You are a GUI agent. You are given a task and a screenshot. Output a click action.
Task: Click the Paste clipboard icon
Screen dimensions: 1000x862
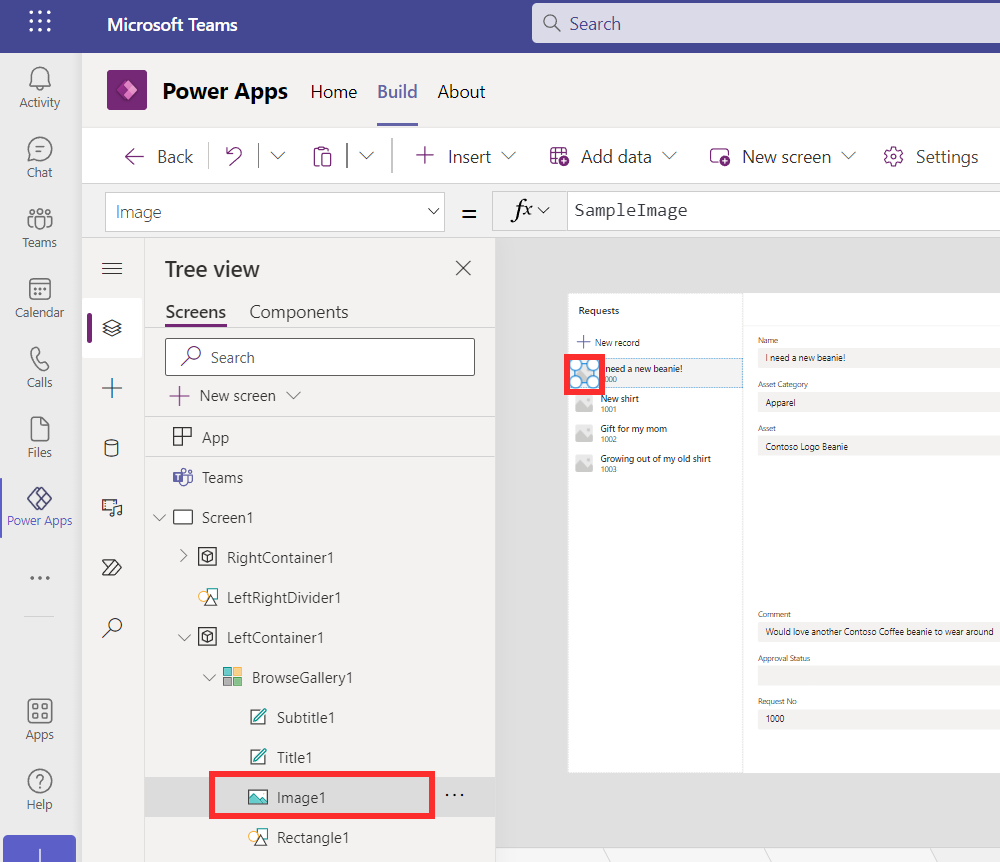click(323, 156)
